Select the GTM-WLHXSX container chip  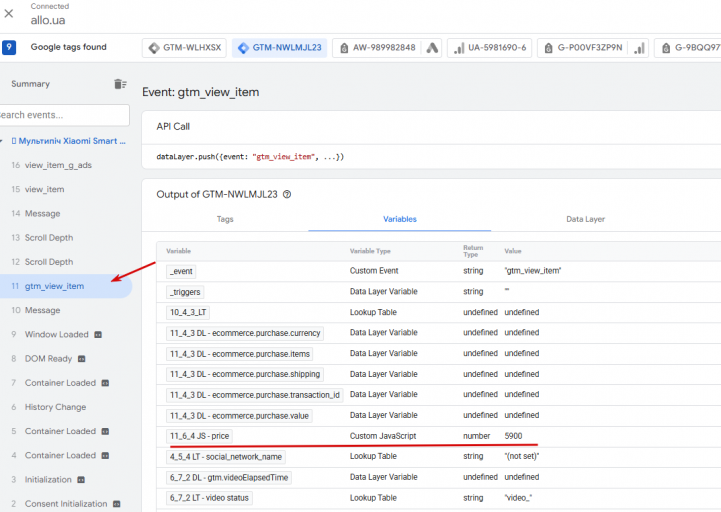coord(184,47)
